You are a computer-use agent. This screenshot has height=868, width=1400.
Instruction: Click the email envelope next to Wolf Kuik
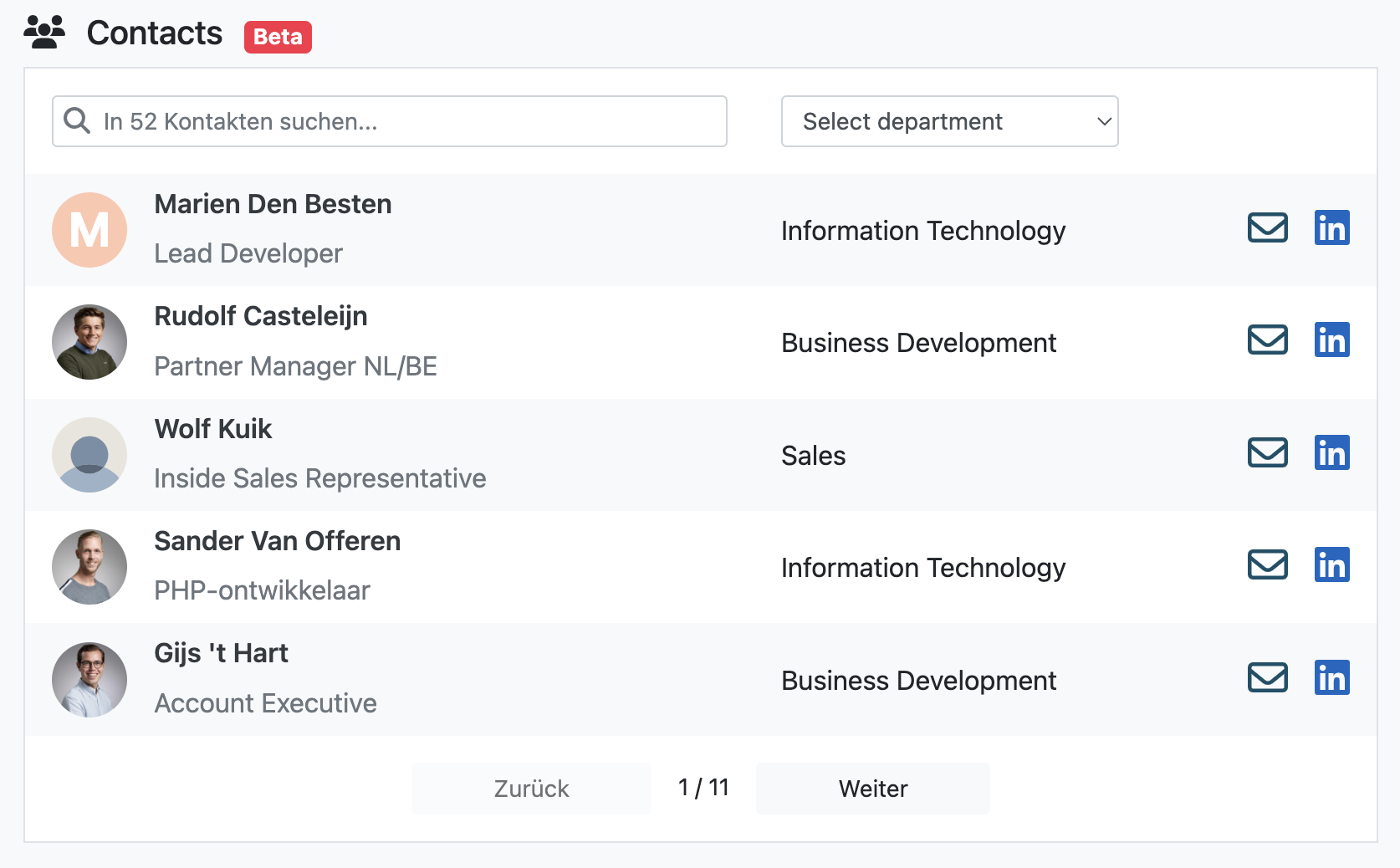pyautogui.click(x=1267, y=452)
